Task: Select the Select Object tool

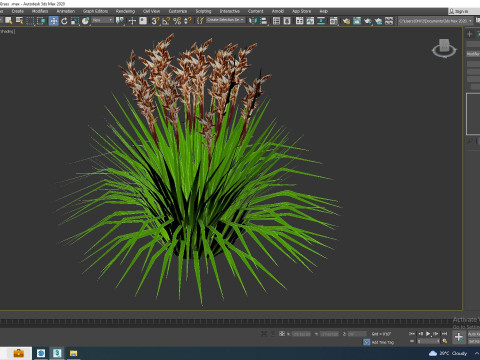Action: click(x=8, y=21)
